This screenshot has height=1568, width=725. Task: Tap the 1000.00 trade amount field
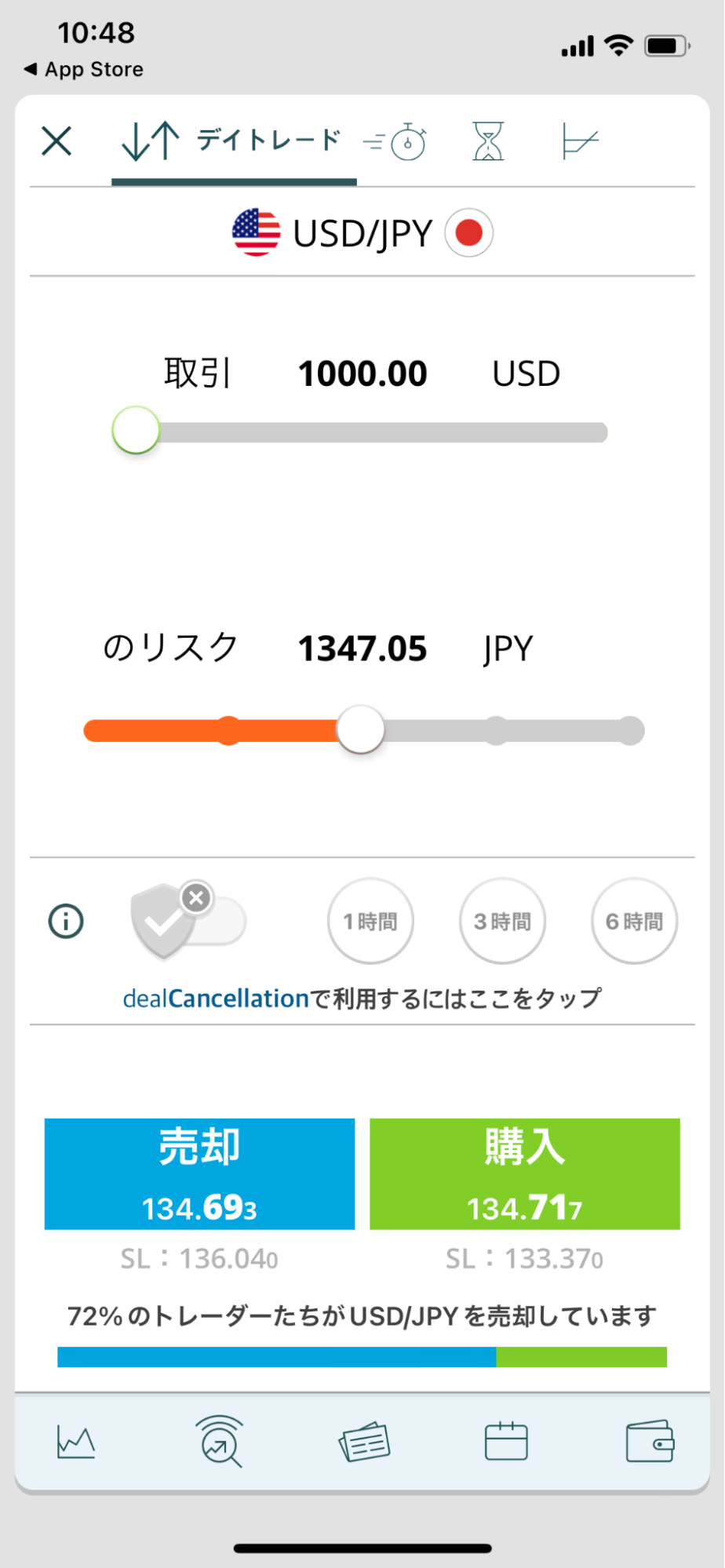tap(362, 373)
